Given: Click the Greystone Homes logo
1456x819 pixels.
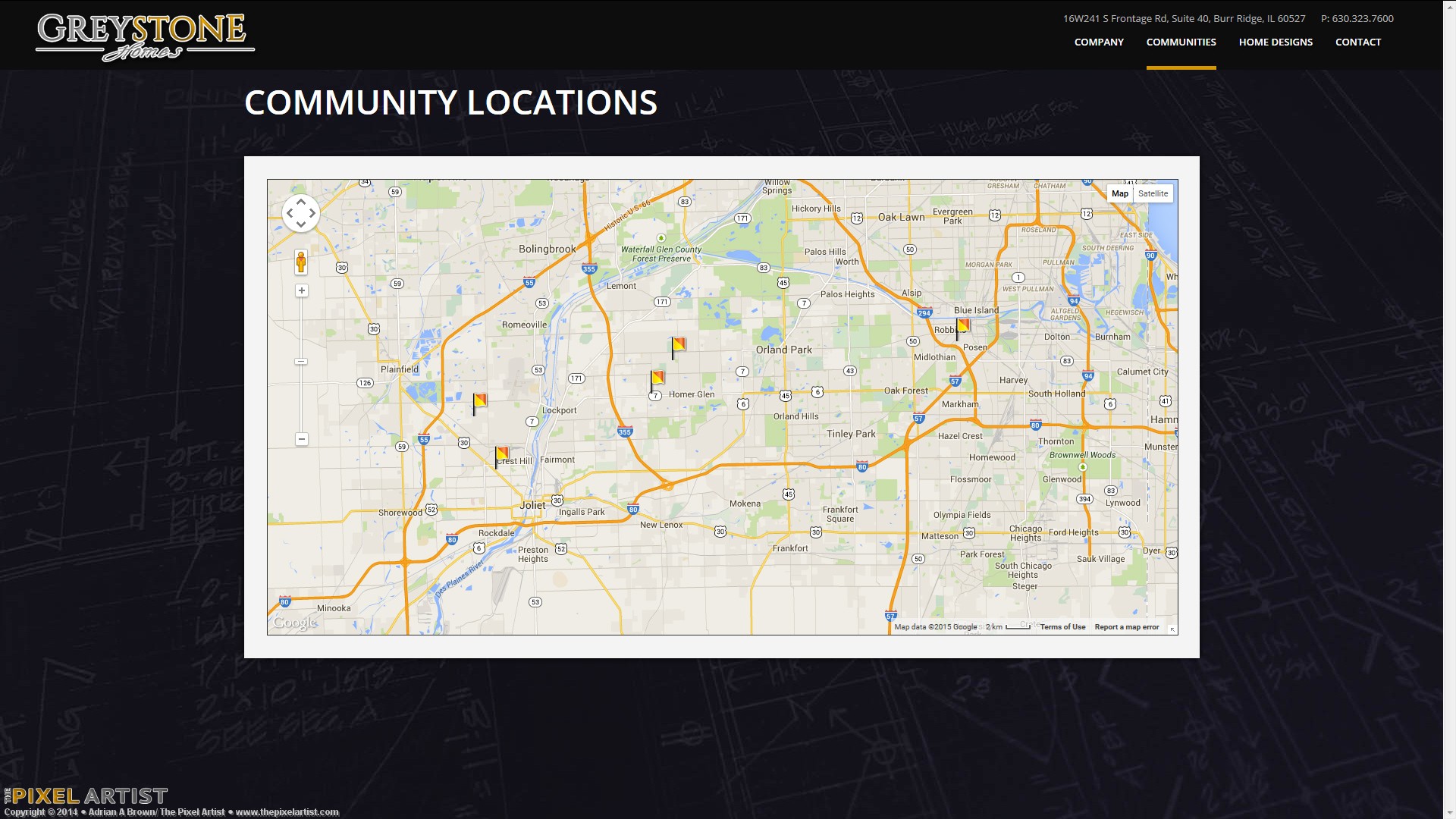Looking at the screenshot, I should point(144,36).
